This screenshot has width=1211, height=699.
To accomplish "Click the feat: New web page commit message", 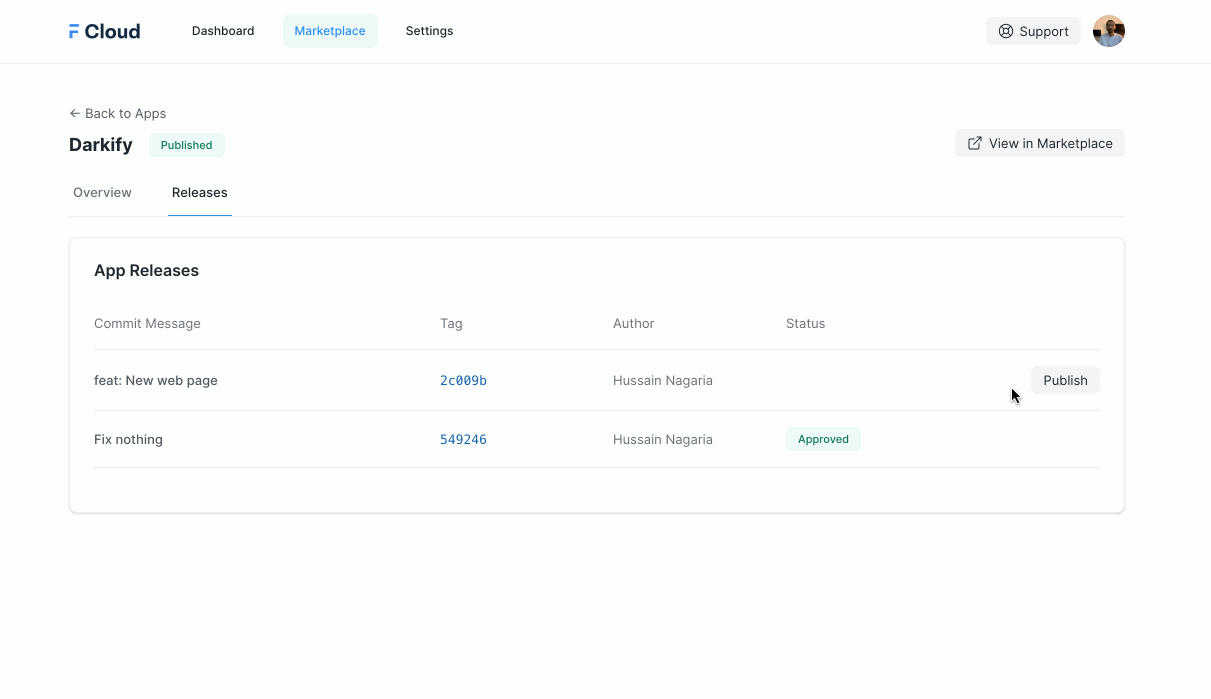I will (156, 380).
